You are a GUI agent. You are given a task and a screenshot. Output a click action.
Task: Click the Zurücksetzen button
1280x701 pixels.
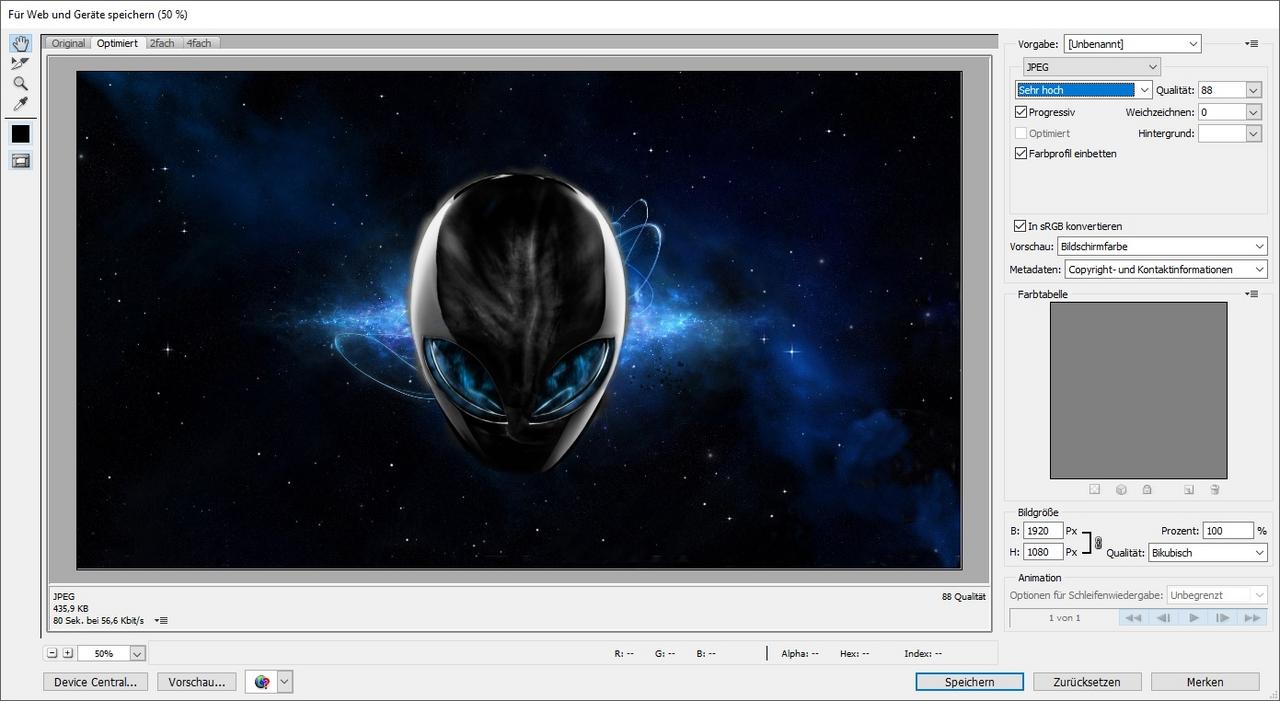(x=1087, y=682)
